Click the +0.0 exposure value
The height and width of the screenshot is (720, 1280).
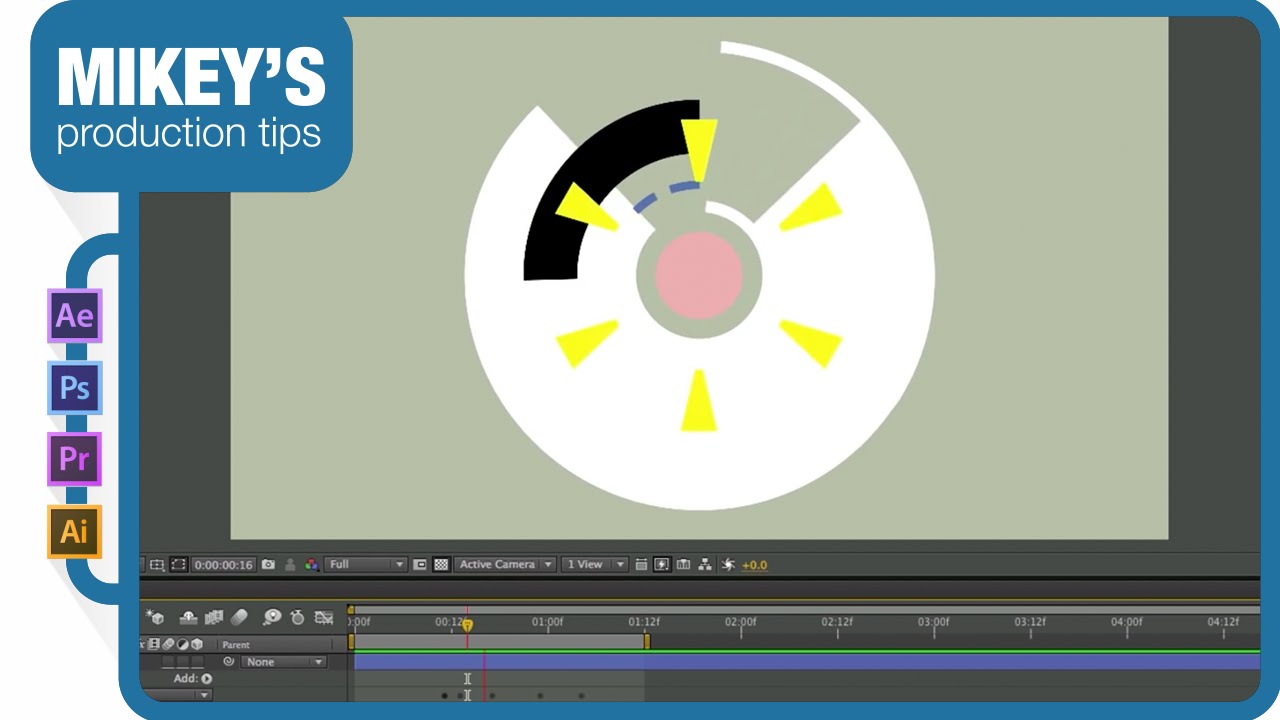pyautogui.click(x=754, y=565)
